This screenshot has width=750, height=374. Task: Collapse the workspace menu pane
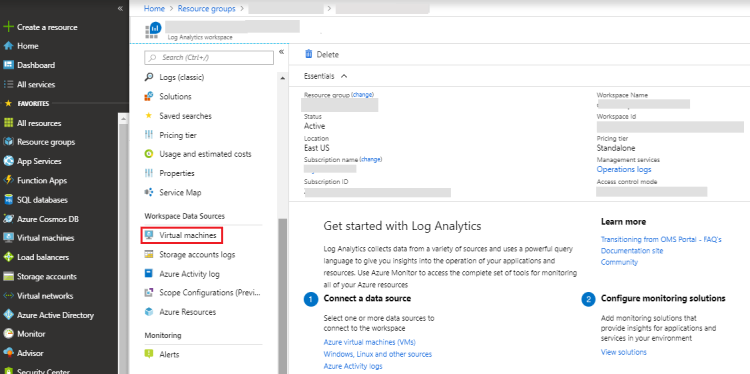pyautogui.click(x=282, y=52)
